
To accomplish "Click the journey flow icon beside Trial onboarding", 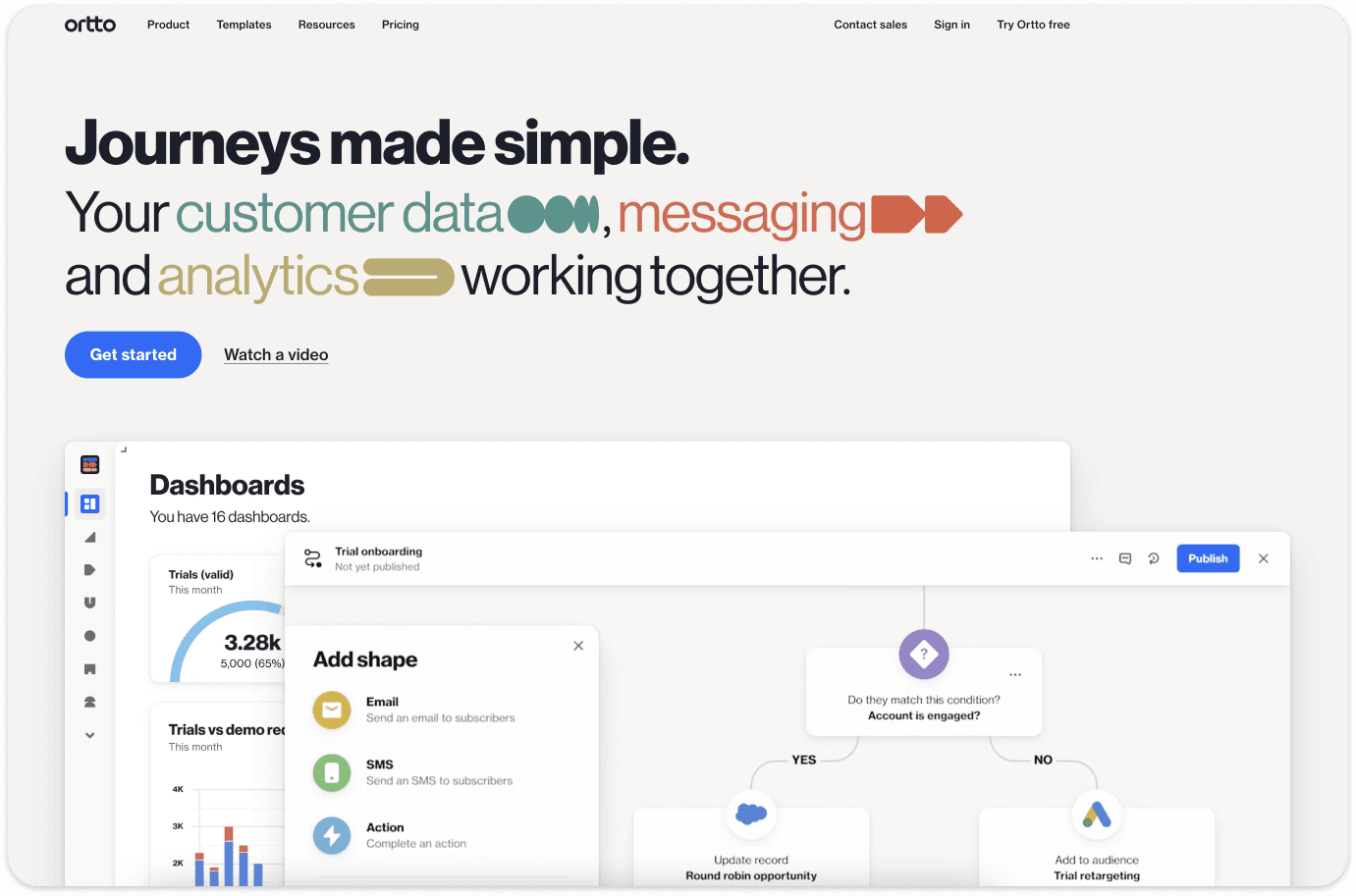I will pyautogui.click(x=313, y=558).
